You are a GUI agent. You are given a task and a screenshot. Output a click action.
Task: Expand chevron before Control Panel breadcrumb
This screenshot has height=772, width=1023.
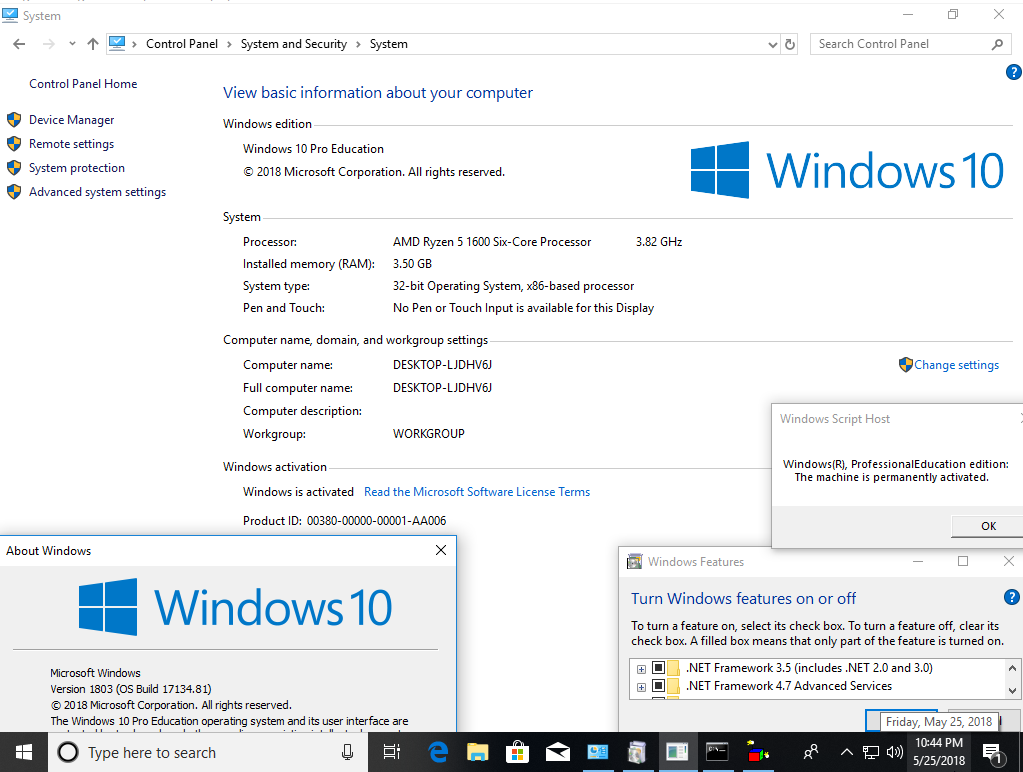[x=134, y=44]
